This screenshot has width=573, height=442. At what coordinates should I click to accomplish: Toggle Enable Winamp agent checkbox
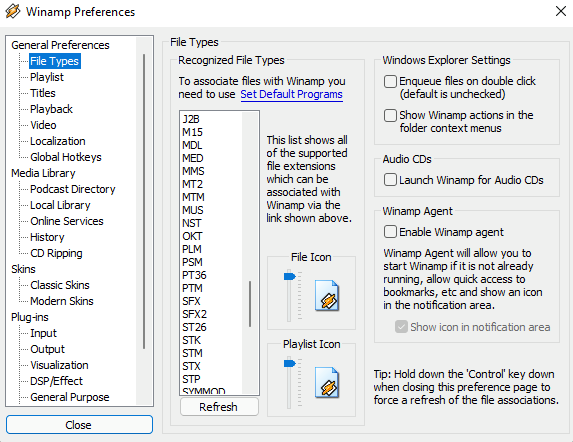tap(390, 232)
